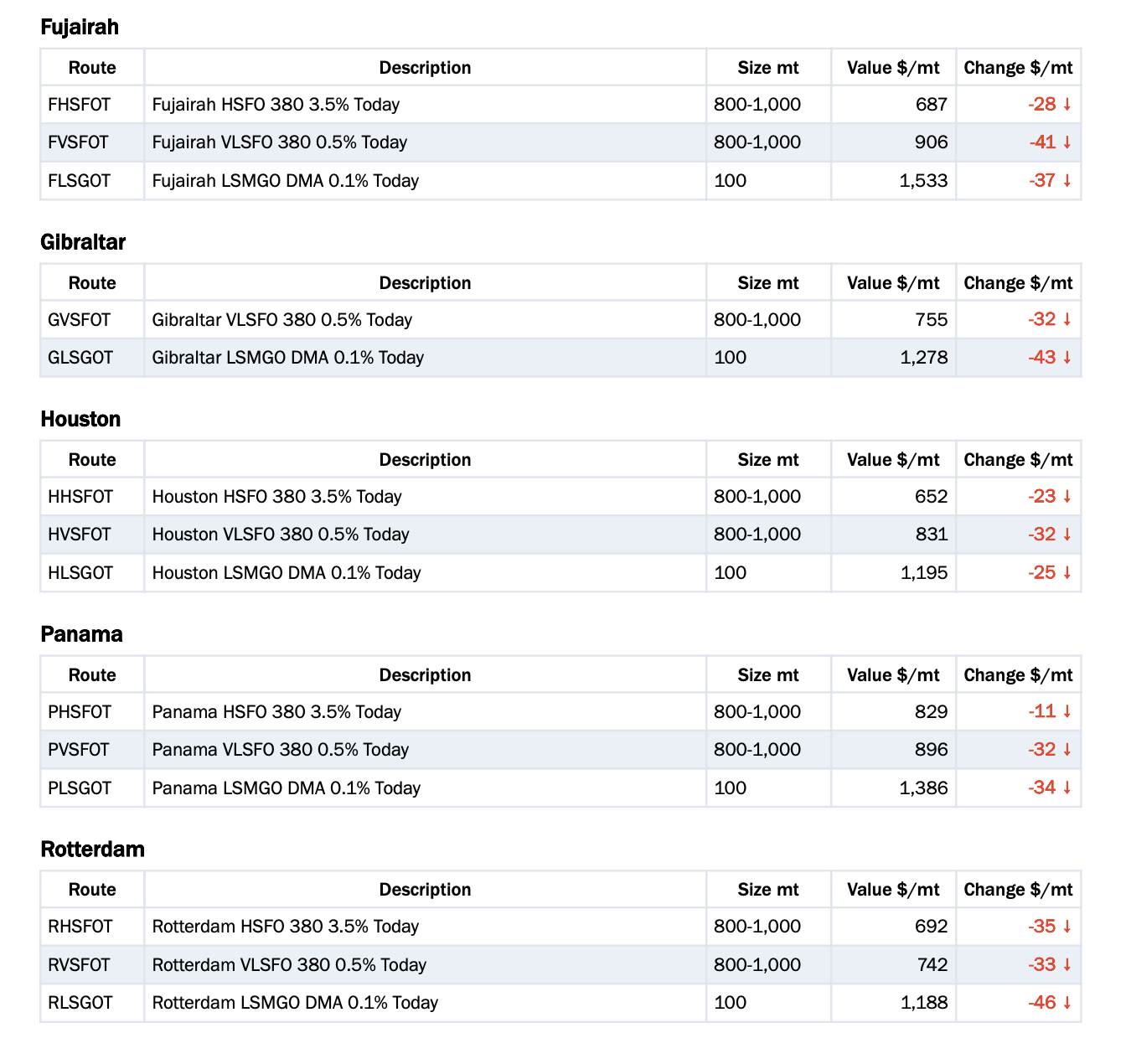Screen dimensions: 1126x1064
Task: Click the down arrow beside Fujairah HSFO -28
Action: click(1067, 105)
